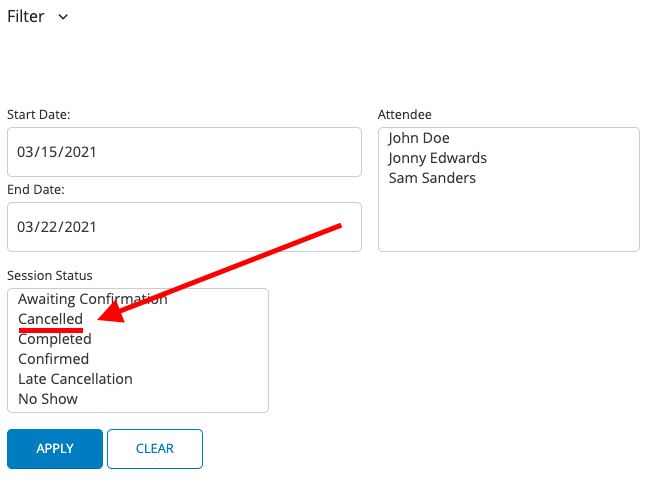This screenshot has width=646, height=493.
Task: Choose Cancelled session status
Action: click(x=50, y=319)
